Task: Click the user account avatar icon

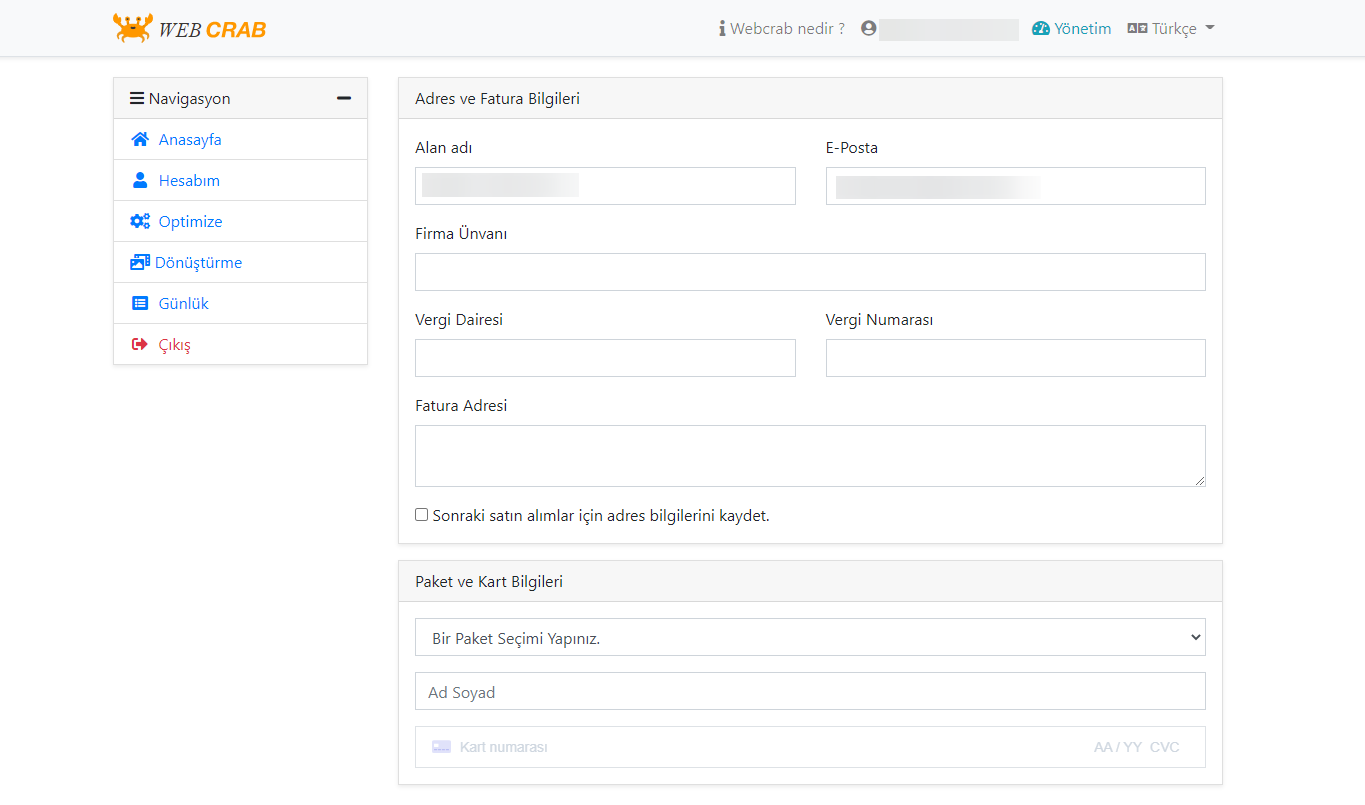Action: 869,28
